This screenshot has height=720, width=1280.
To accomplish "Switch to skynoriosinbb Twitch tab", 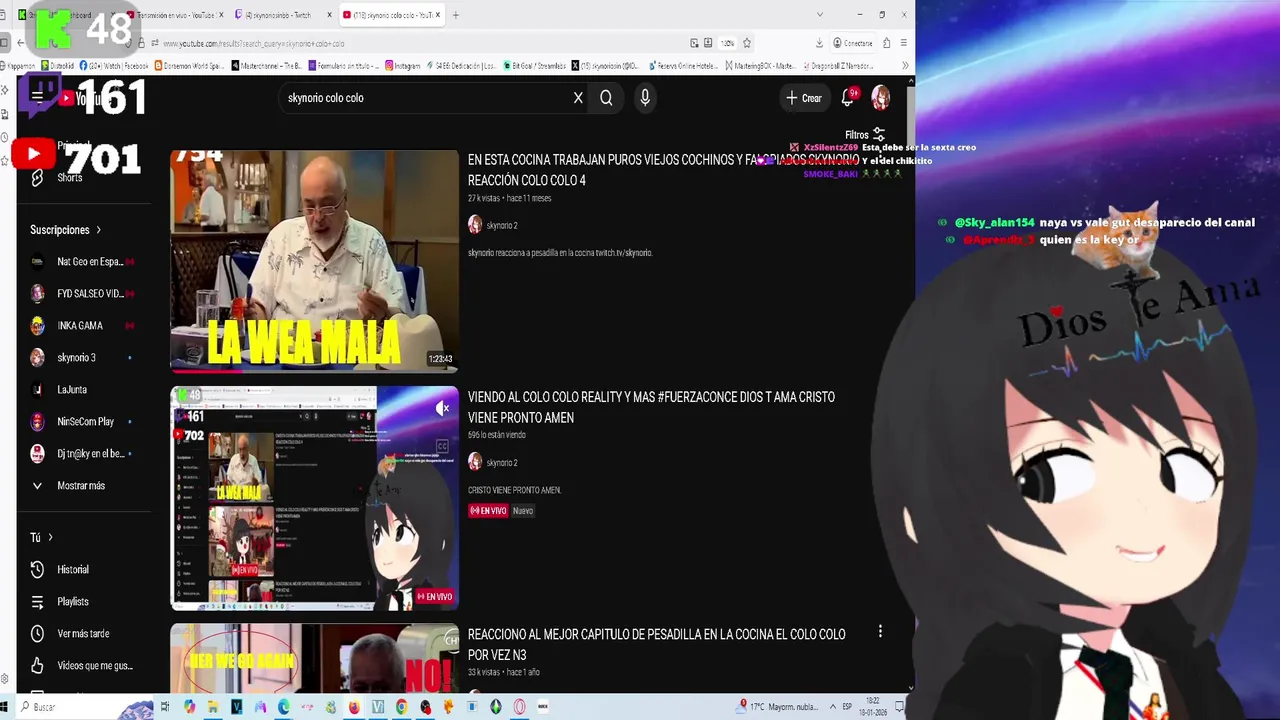I will click(280, 15).
